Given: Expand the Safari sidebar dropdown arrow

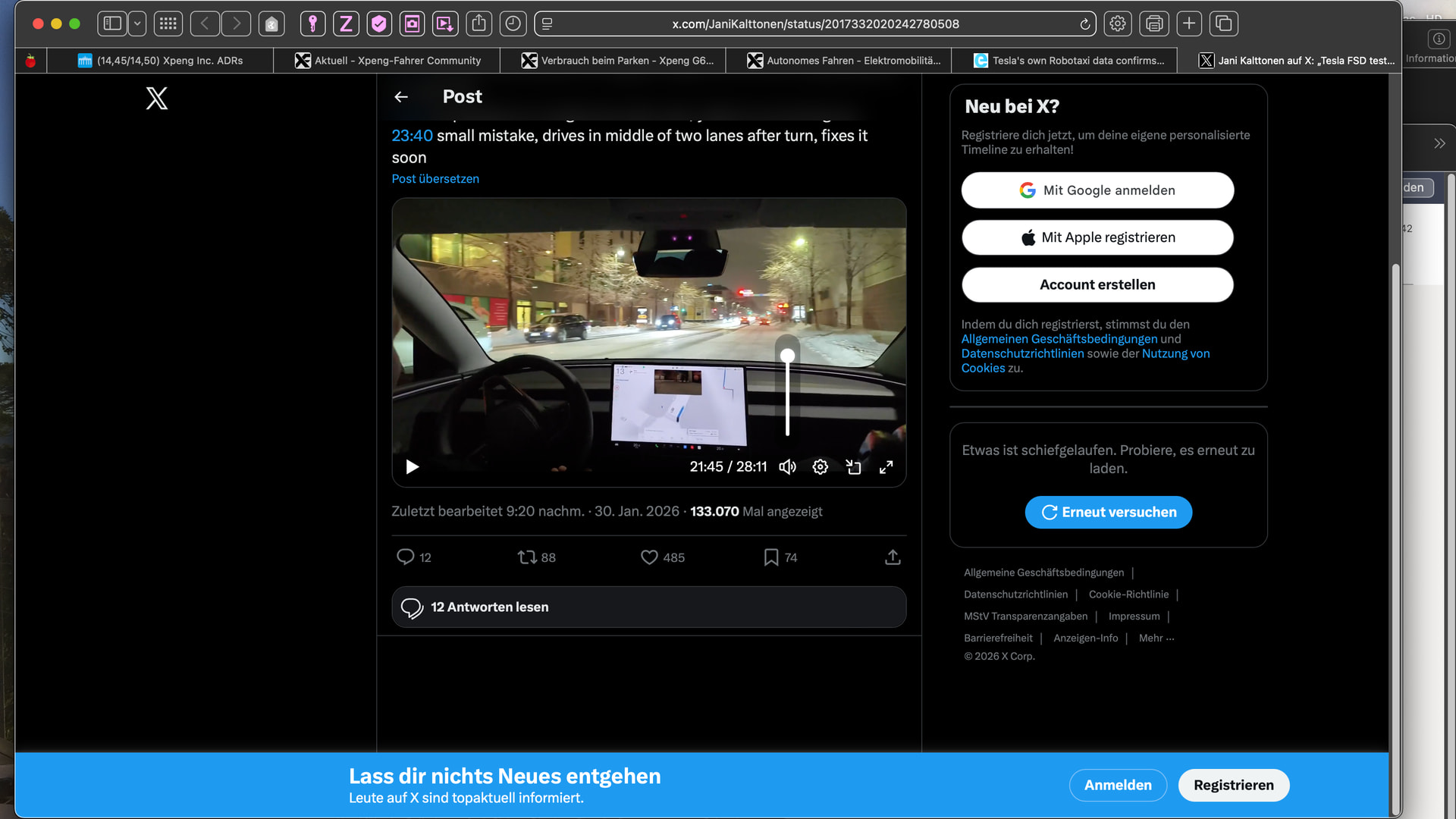Looking at the screenshot, I should tap(137, 24).
